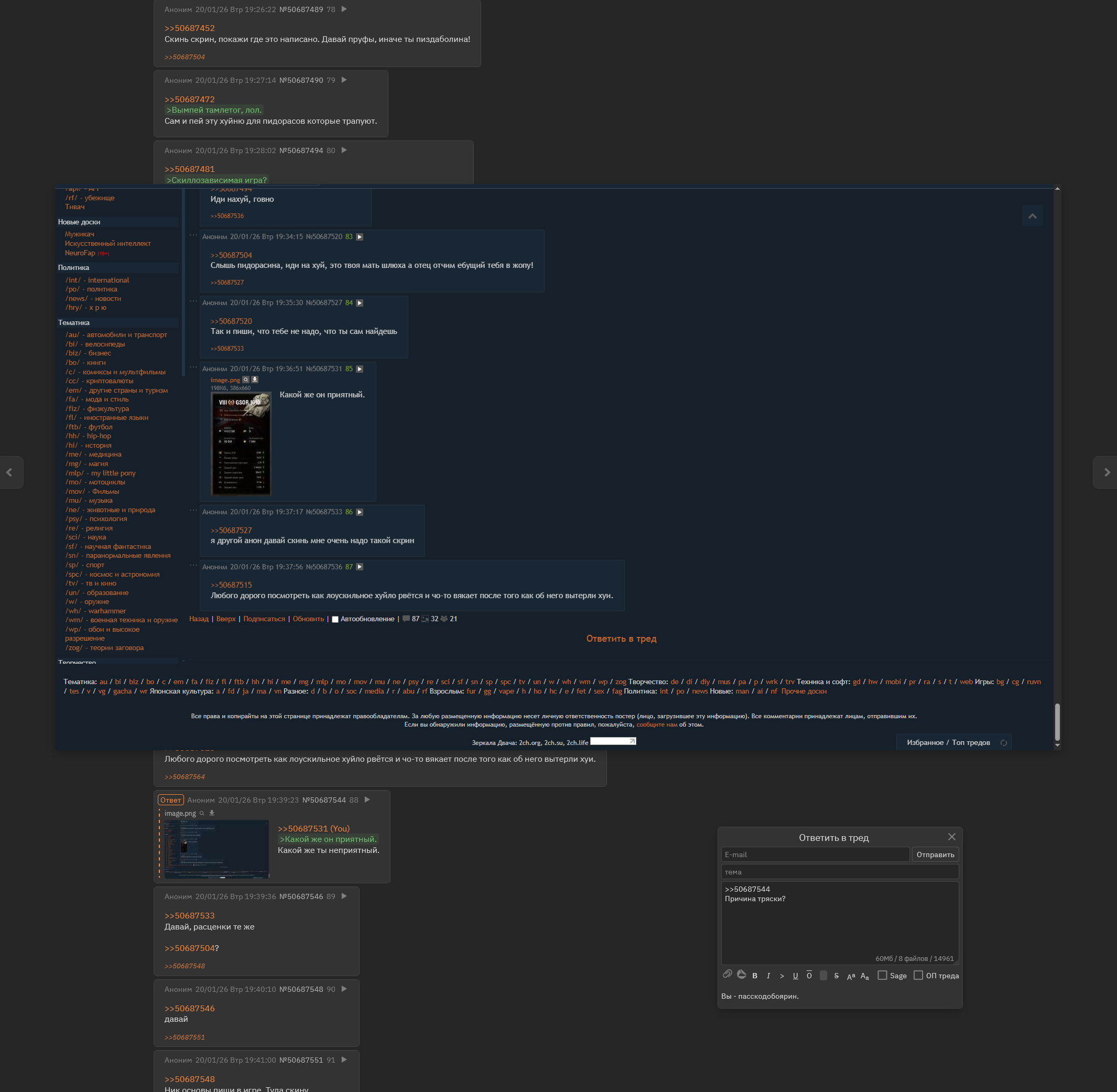Click the Ответить в тред link

point(621,639)
